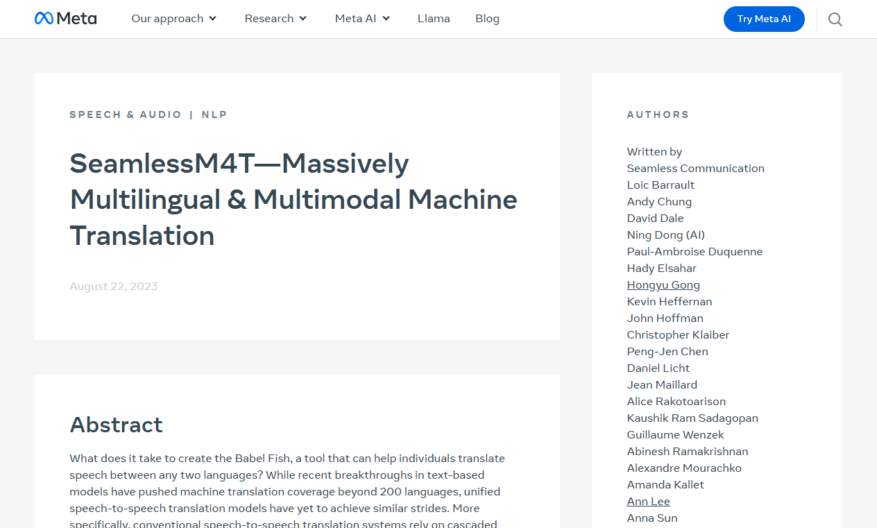Click author name Amanda Kallet
The width and height of the screenshot is (877, 528).
(666, 485)
